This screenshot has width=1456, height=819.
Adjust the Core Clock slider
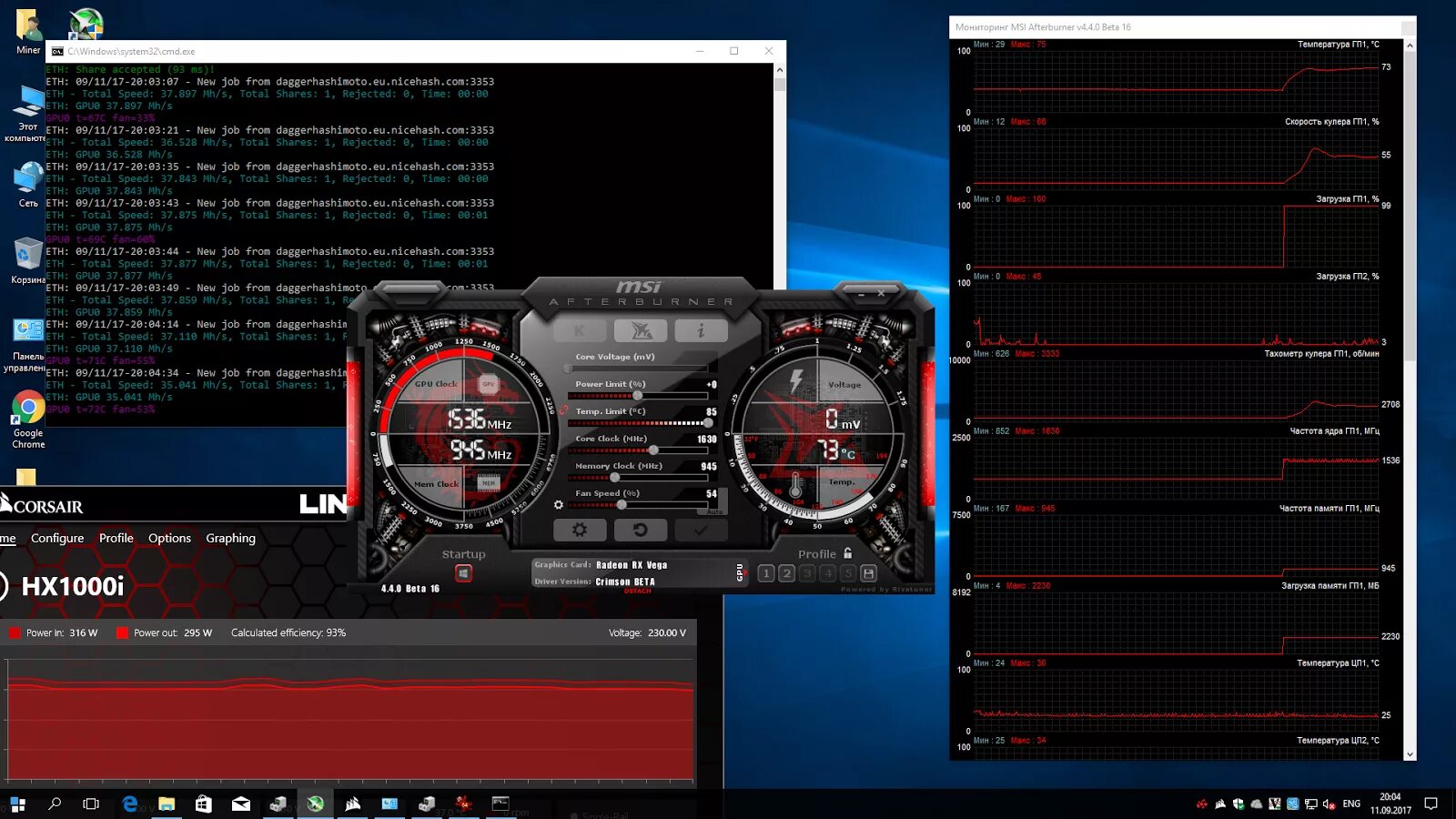[637, 450]
